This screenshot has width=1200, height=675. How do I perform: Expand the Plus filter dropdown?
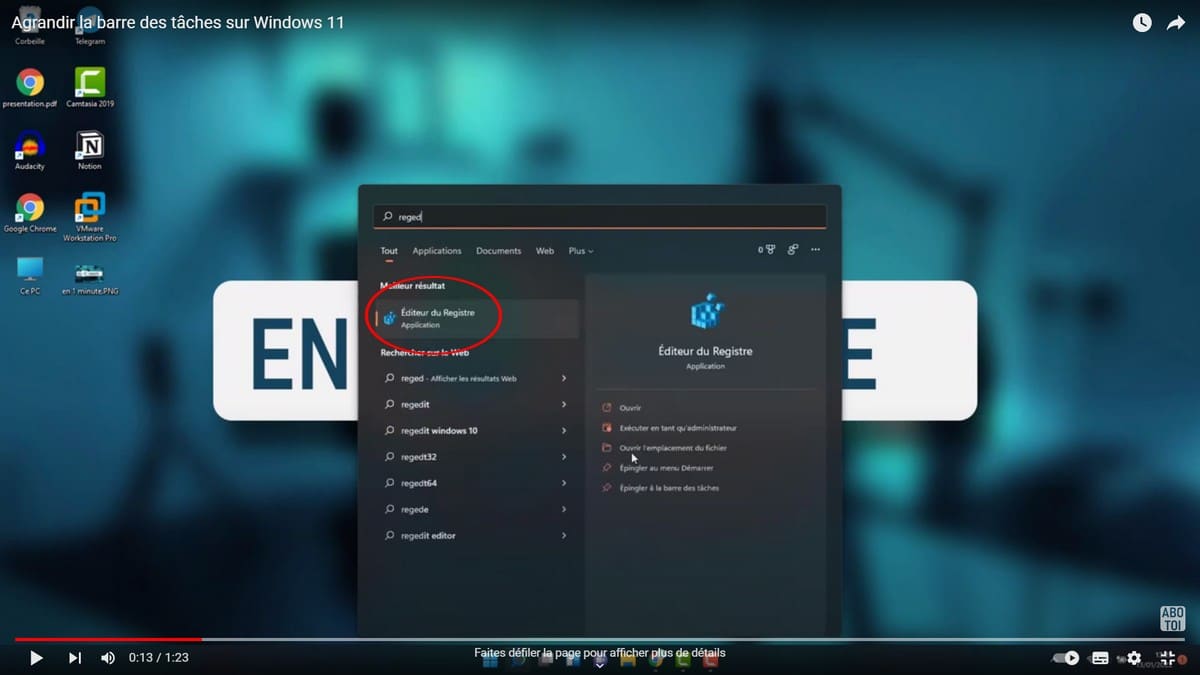(x=581, y=251)
